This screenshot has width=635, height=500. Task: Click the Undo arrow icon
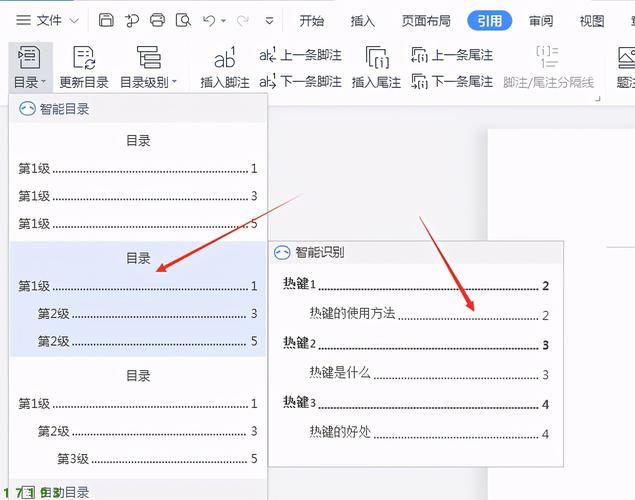click(209, 20)
